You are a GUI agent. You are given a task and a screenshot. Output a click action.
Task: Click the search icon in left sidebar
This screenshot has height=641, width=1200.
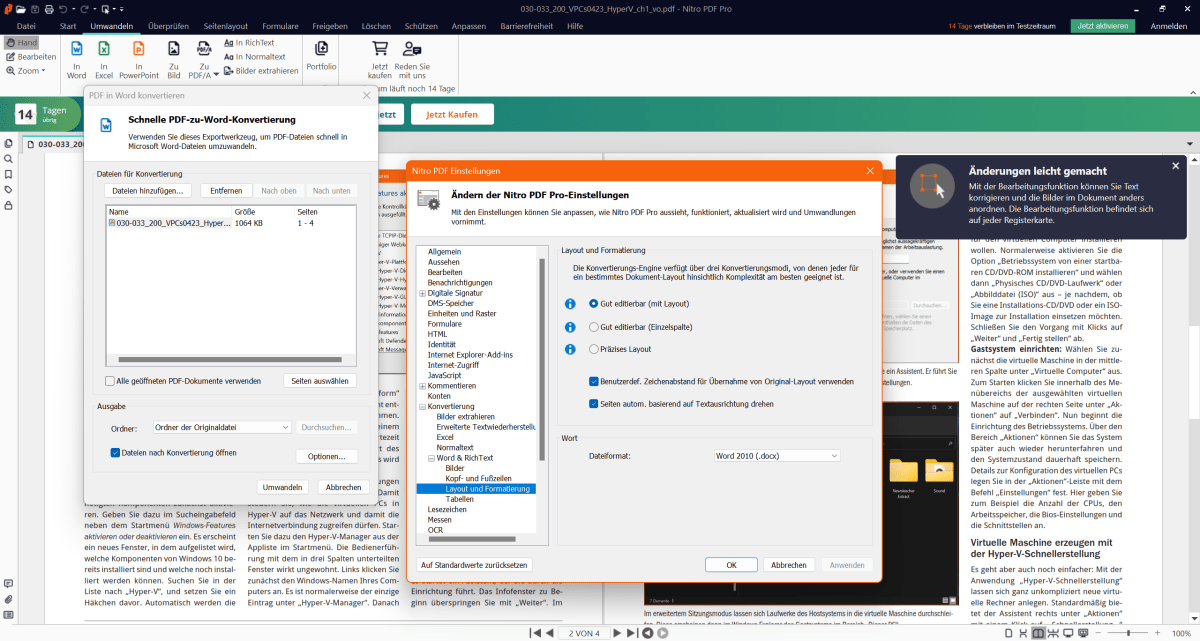pos(8,159)
